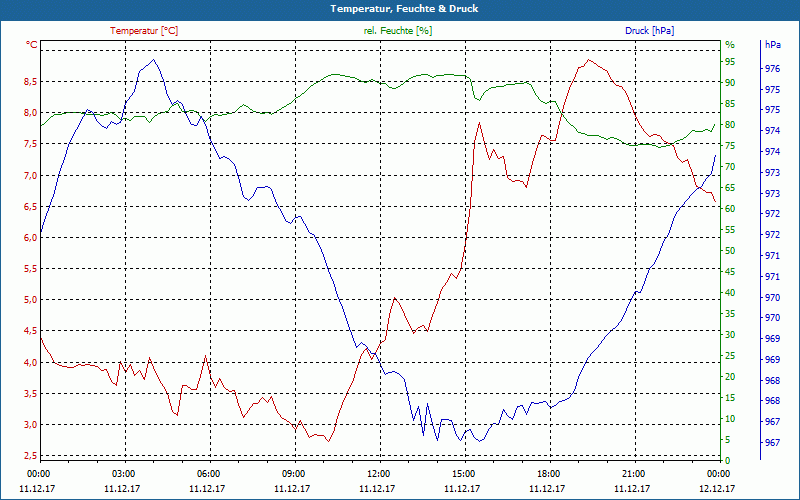The width and height of the screenshot is (800, 500).
Task: Click the "4,5" temperature axis value
Action: point(31,331)
